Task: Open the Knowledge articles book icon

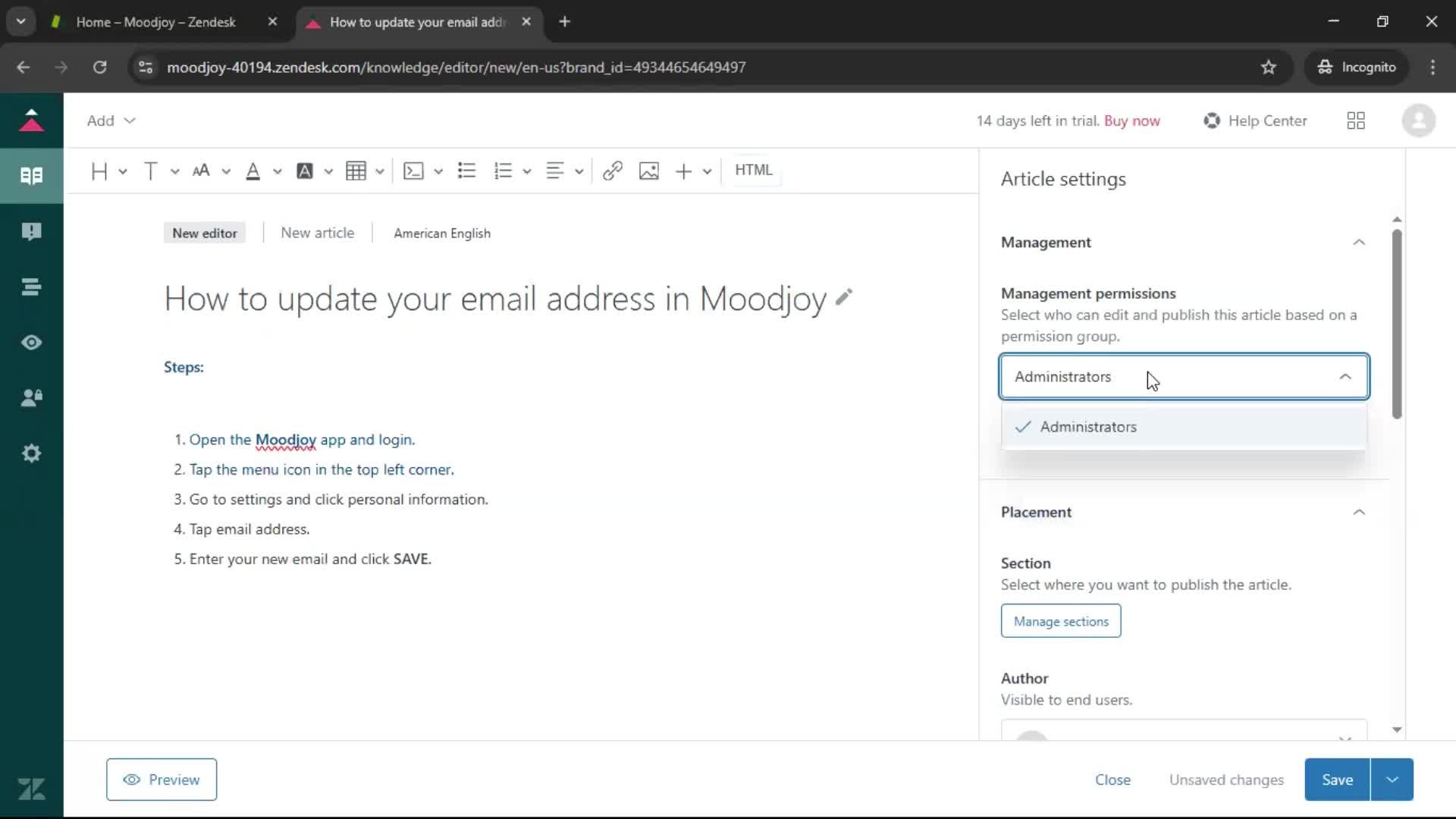Action: click(31, 176)
